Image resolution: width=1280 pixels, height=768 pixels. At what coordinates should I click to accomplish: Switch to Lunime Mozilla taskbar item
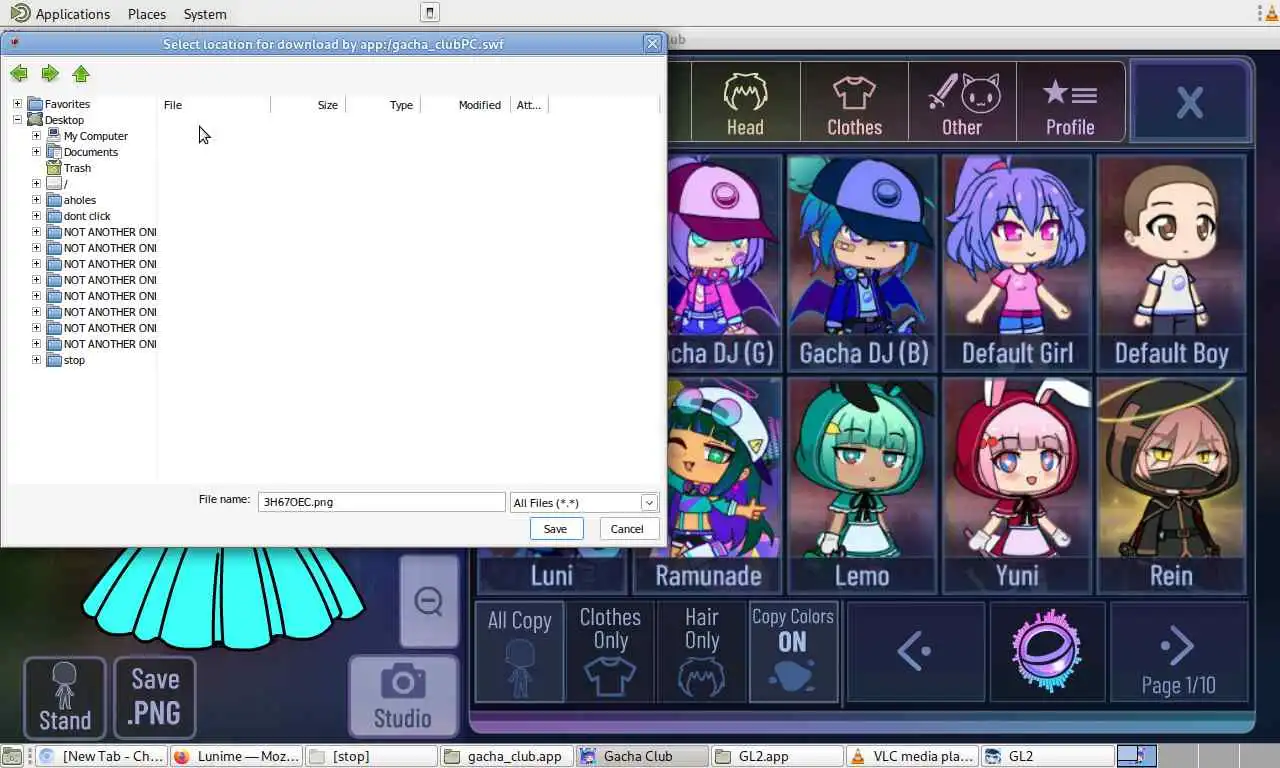[237, 756]
